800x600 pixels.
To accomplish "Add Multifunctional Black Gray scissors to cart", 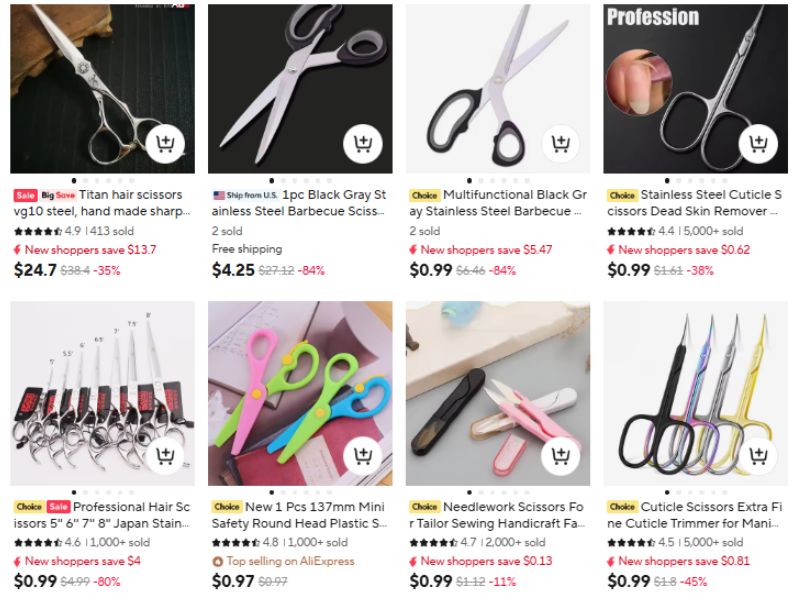I will pyautogui.click(x=561, y=143).
